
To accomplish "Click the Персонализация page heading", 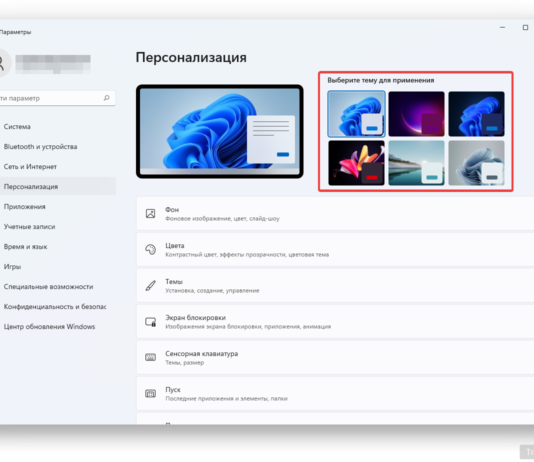I will click(191, 58).
